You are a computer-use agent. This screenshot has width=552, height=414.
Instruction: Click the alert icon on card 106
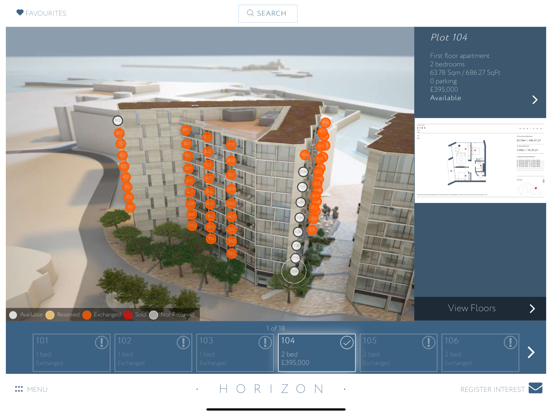click(x=510, y=342)
